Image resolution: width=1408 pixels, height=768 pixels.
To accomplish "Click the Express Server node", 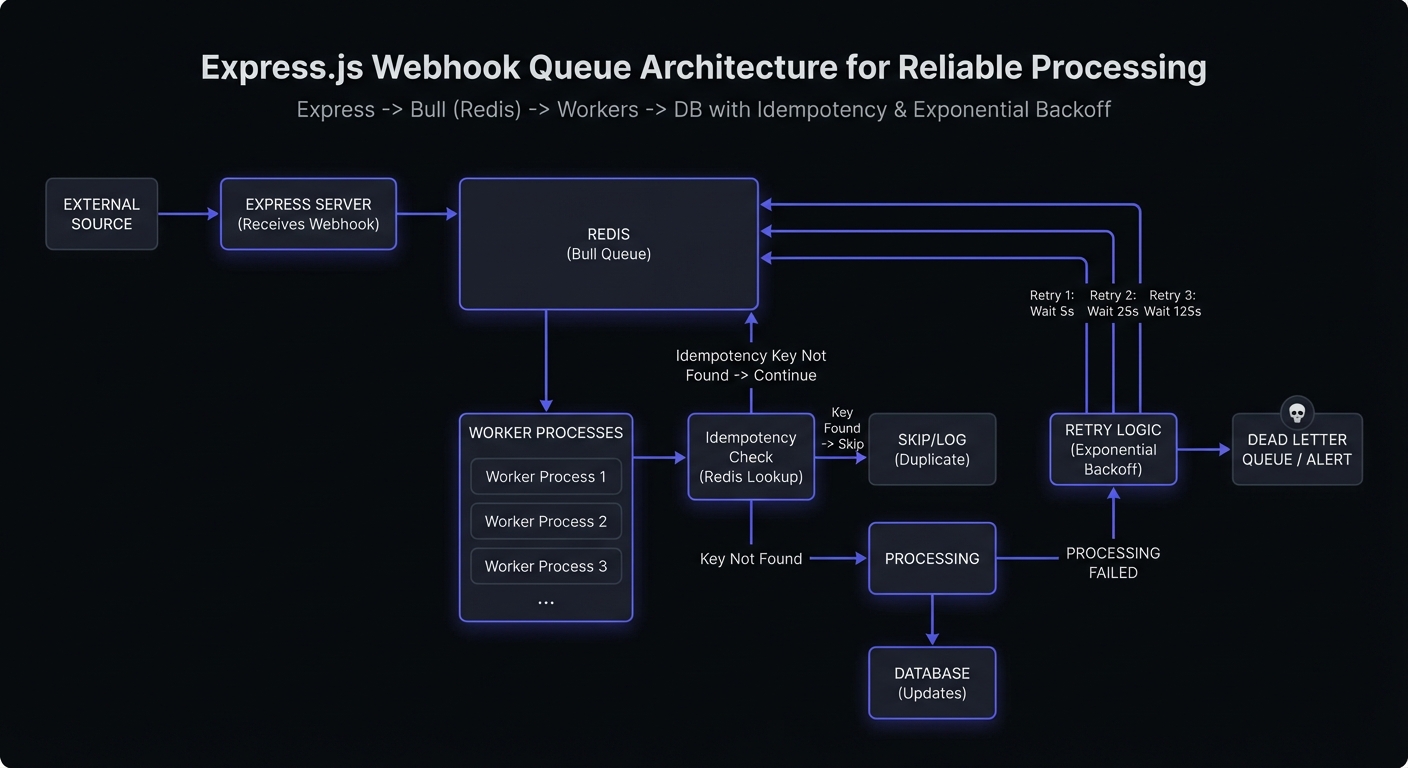I will pyautogui.click(x=308, y=214).
